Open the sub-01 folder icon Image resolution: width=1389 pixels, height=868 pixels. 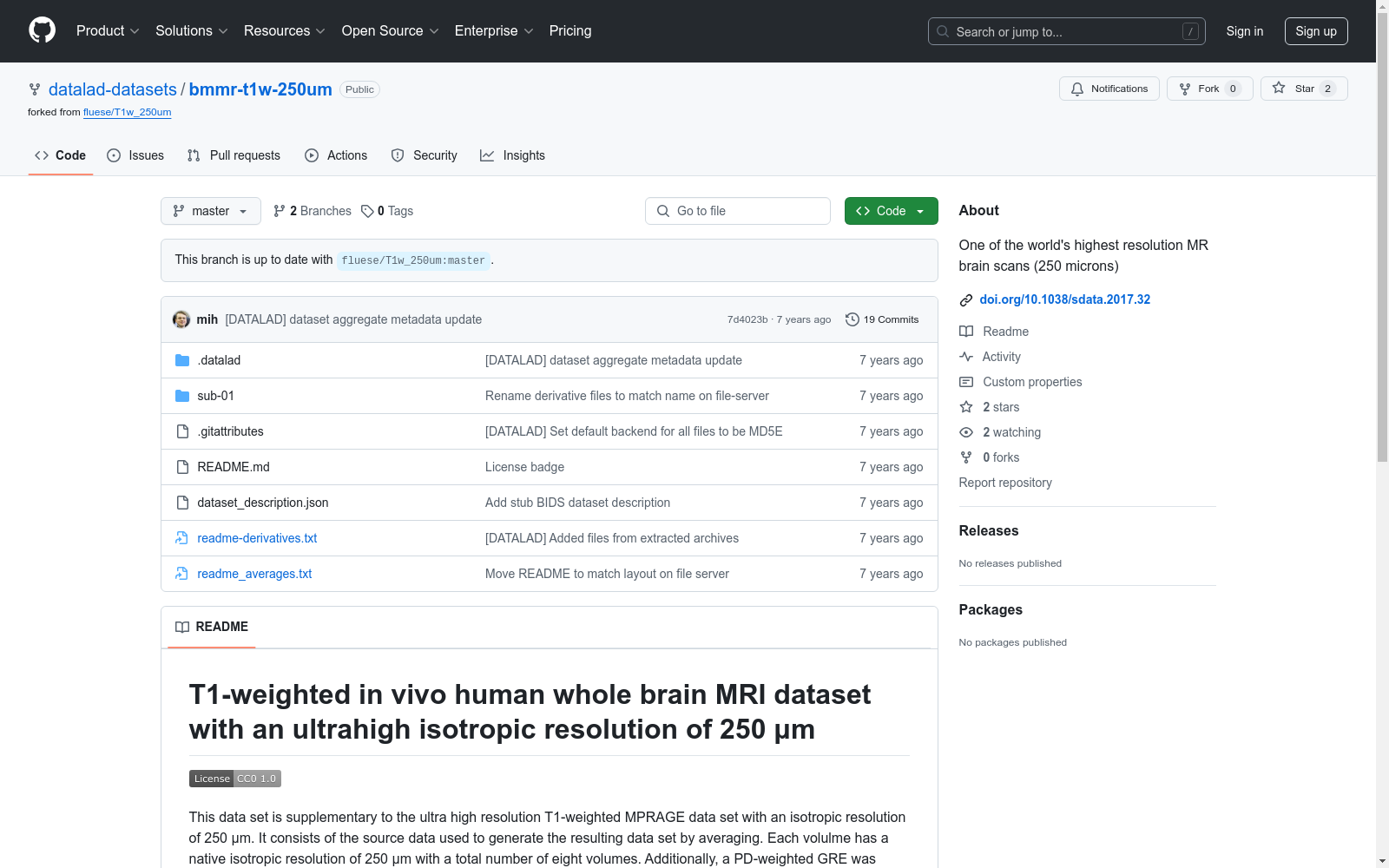click(182, 396)
